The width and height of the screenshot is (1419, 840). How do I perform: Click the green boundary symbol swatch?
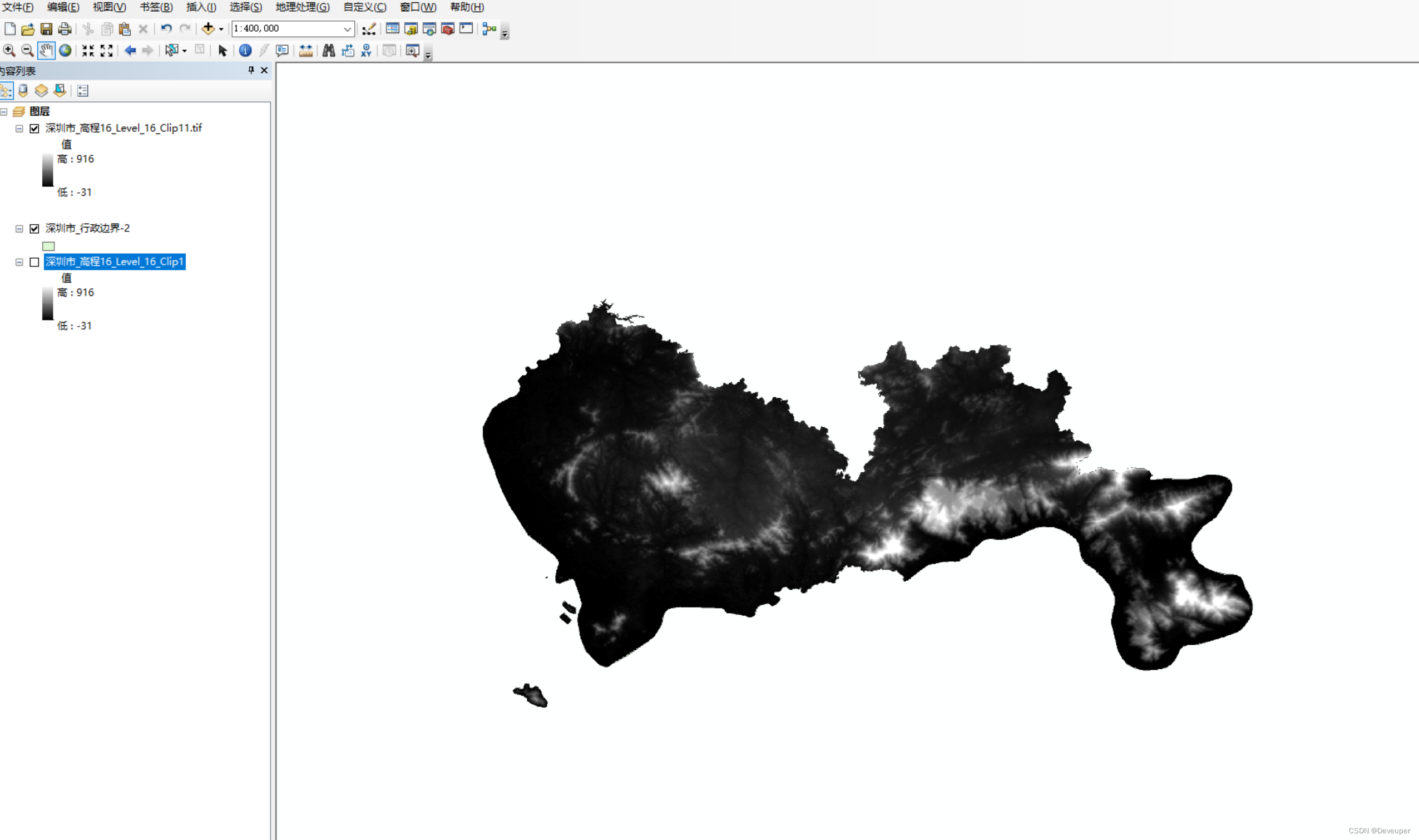tap(49, 246)
